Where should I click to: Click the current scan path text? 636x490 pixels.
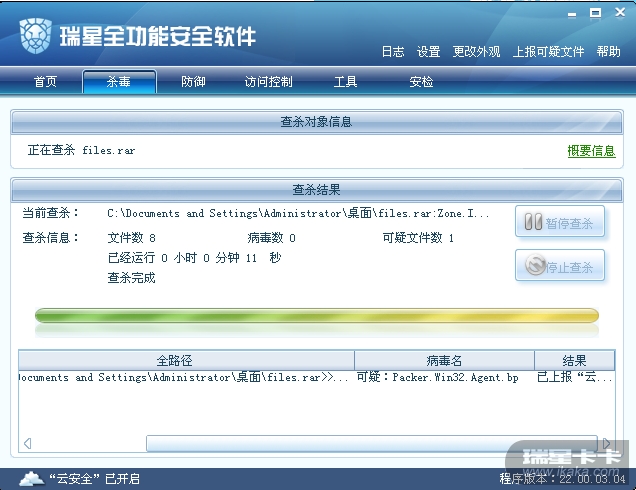298,213
